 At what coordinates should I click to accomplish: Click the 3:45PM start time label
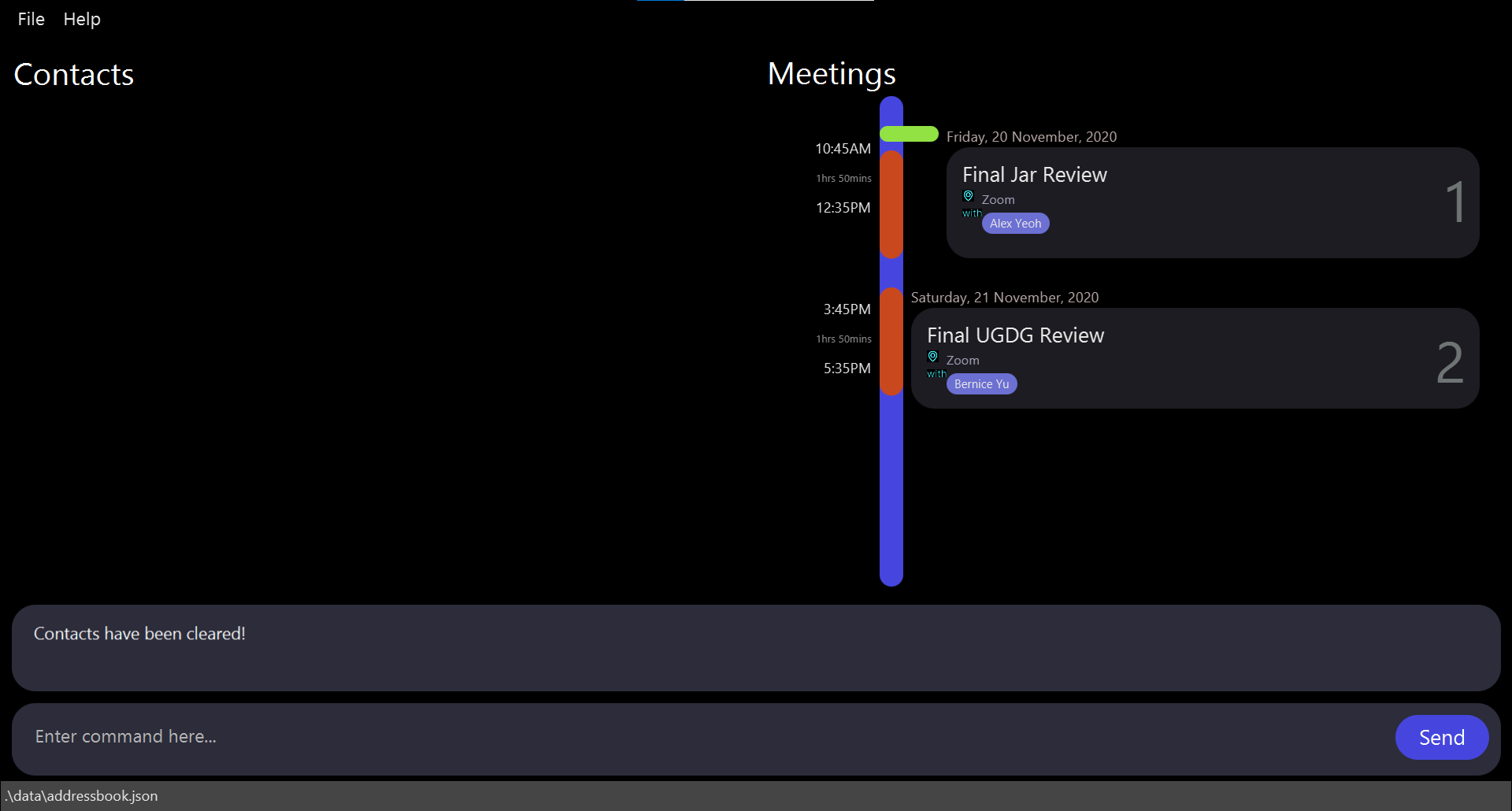pyautogui.click(x=847, y=309)
